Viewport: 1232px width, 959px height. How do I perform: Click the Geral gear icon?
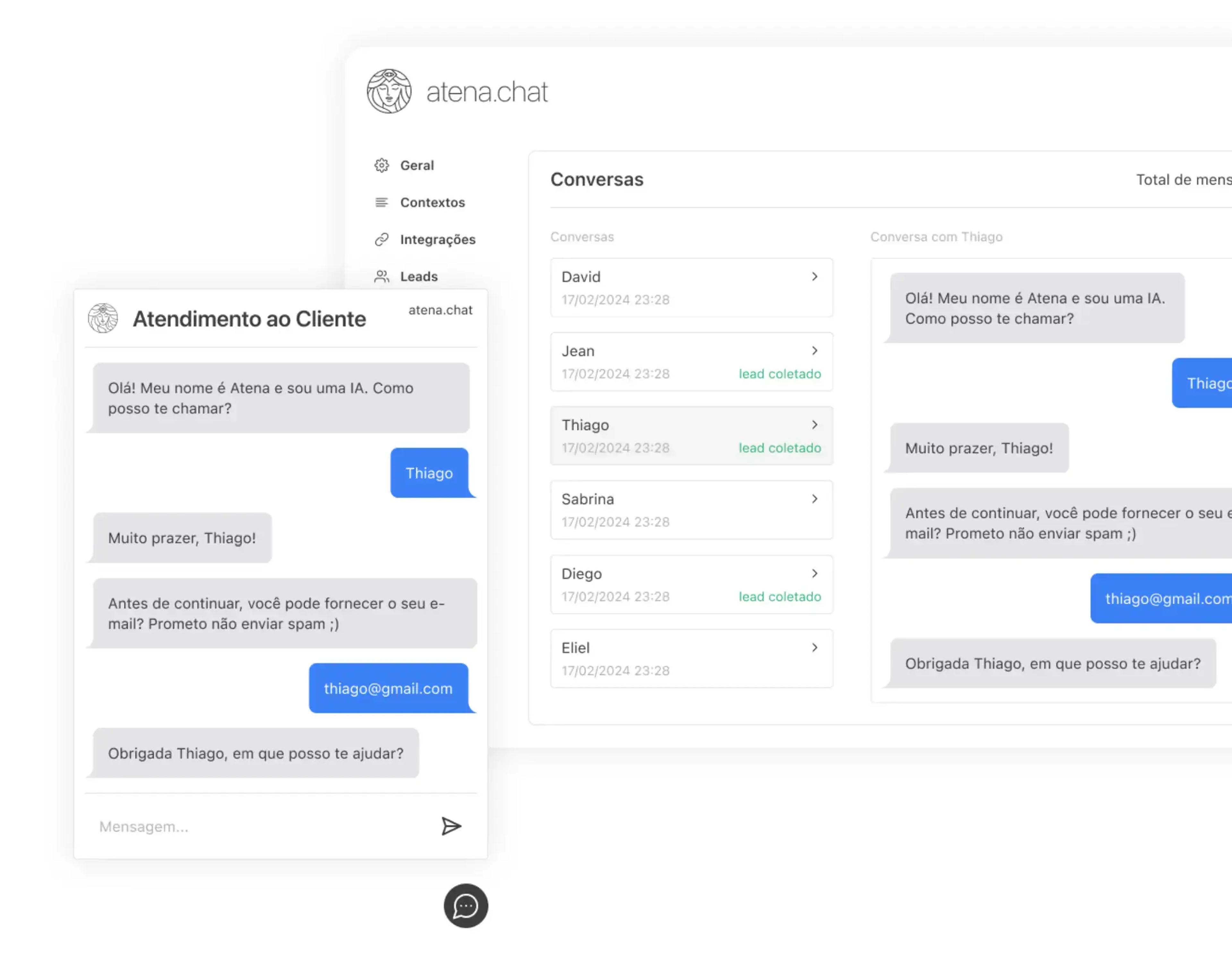tap(382, 165)
